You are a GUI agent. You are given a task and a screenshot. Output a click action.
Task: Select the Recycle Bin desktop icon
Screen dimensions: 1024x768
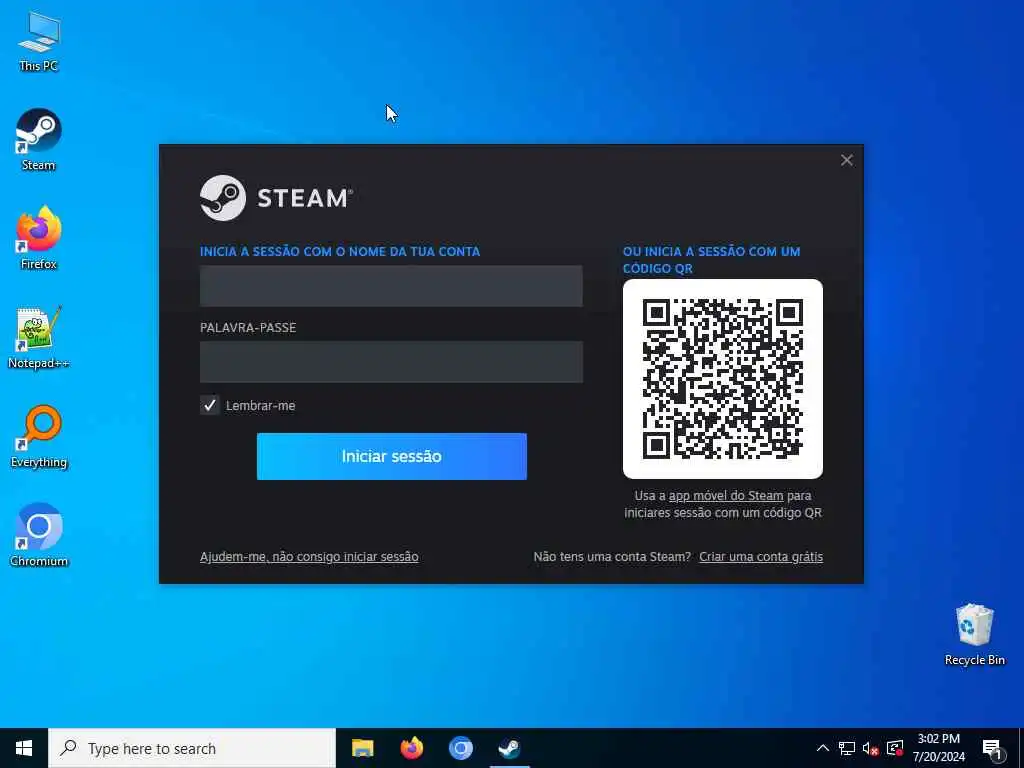click(974, 634)
